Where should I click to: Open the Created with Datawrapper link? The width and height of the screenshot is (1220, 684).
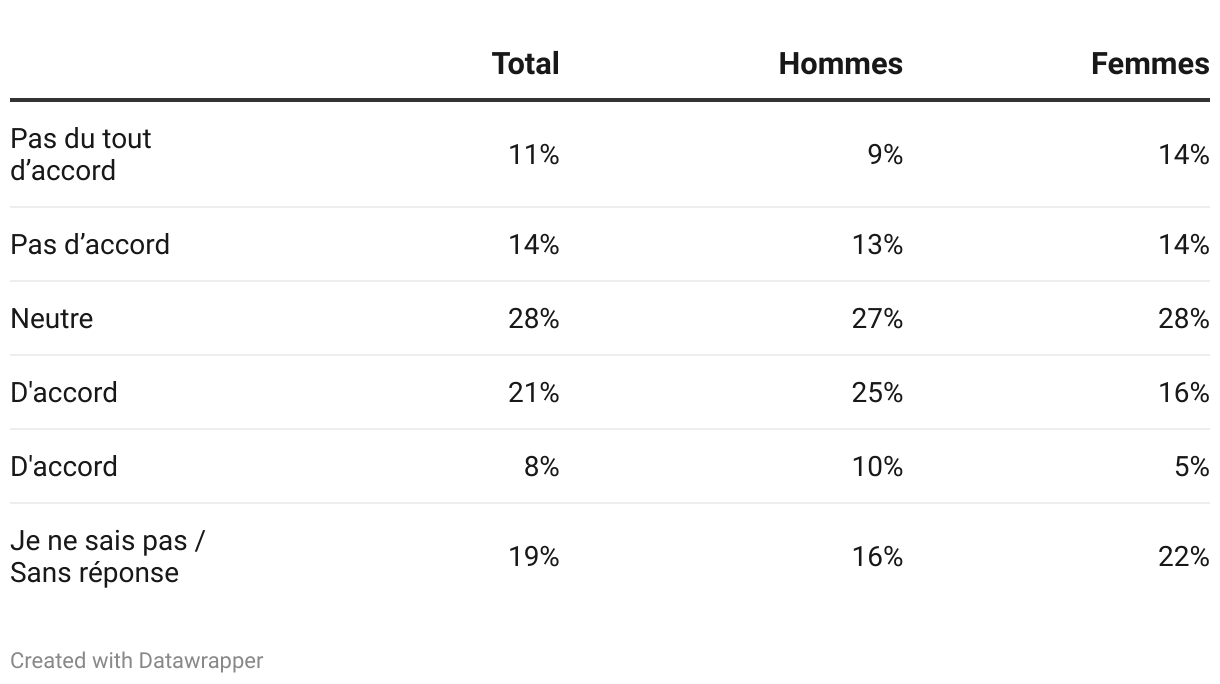click(137, 661)
